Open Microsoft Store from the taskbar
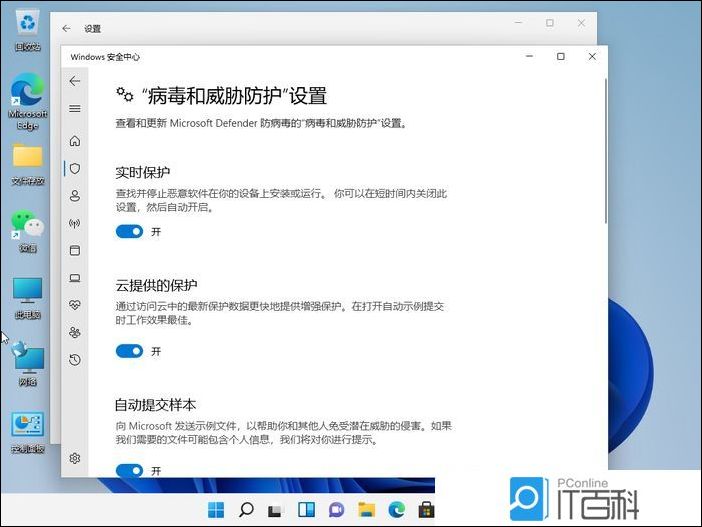Image resolution: width=702 pixels, height=527 pixels. tap(426, 510)
